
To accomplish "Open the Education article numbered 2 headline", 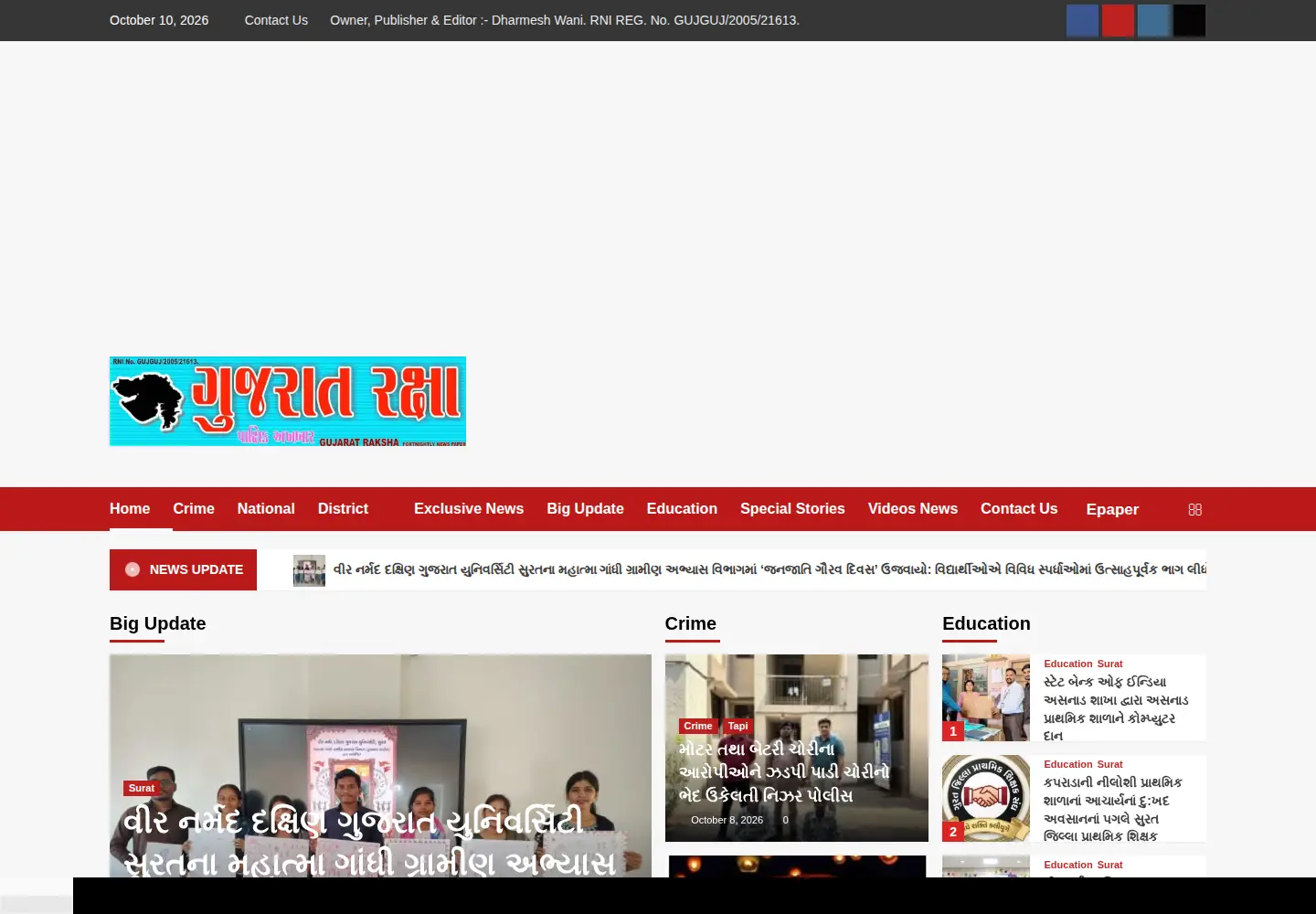I will pyautogui.click(x=1113, y=809).
